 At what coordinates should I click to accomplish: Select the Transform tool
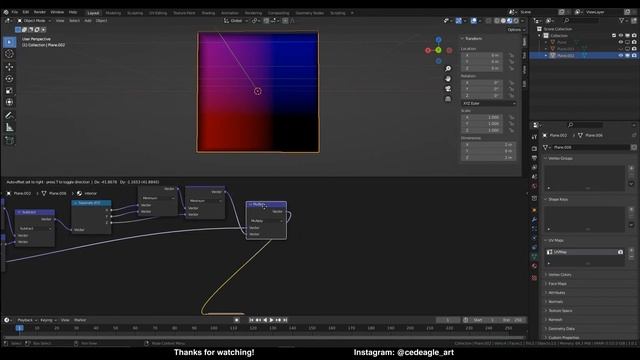(x=9, y=102)
